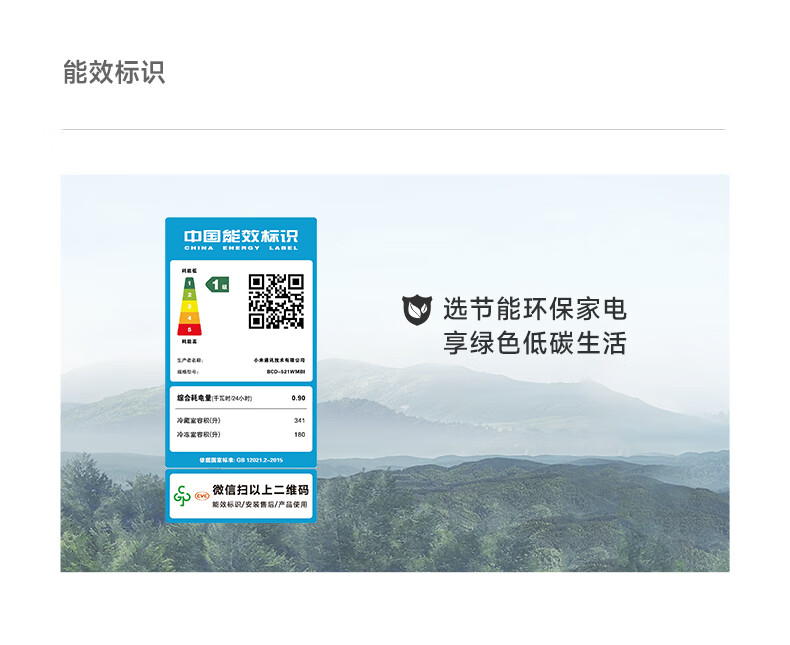Click the freezer volume value 180
Image resolution: width=790 pixels, height=645 pixels.
click(299, 434)
